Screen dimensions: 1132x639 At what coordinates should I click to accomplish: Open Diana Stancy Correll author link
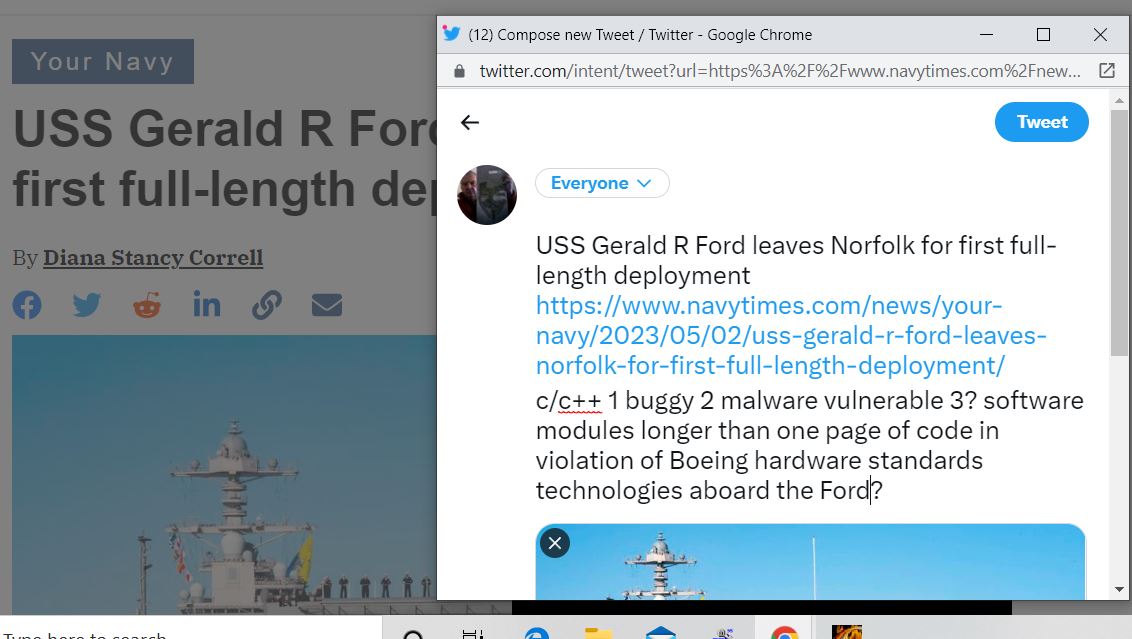pos(153,258)
